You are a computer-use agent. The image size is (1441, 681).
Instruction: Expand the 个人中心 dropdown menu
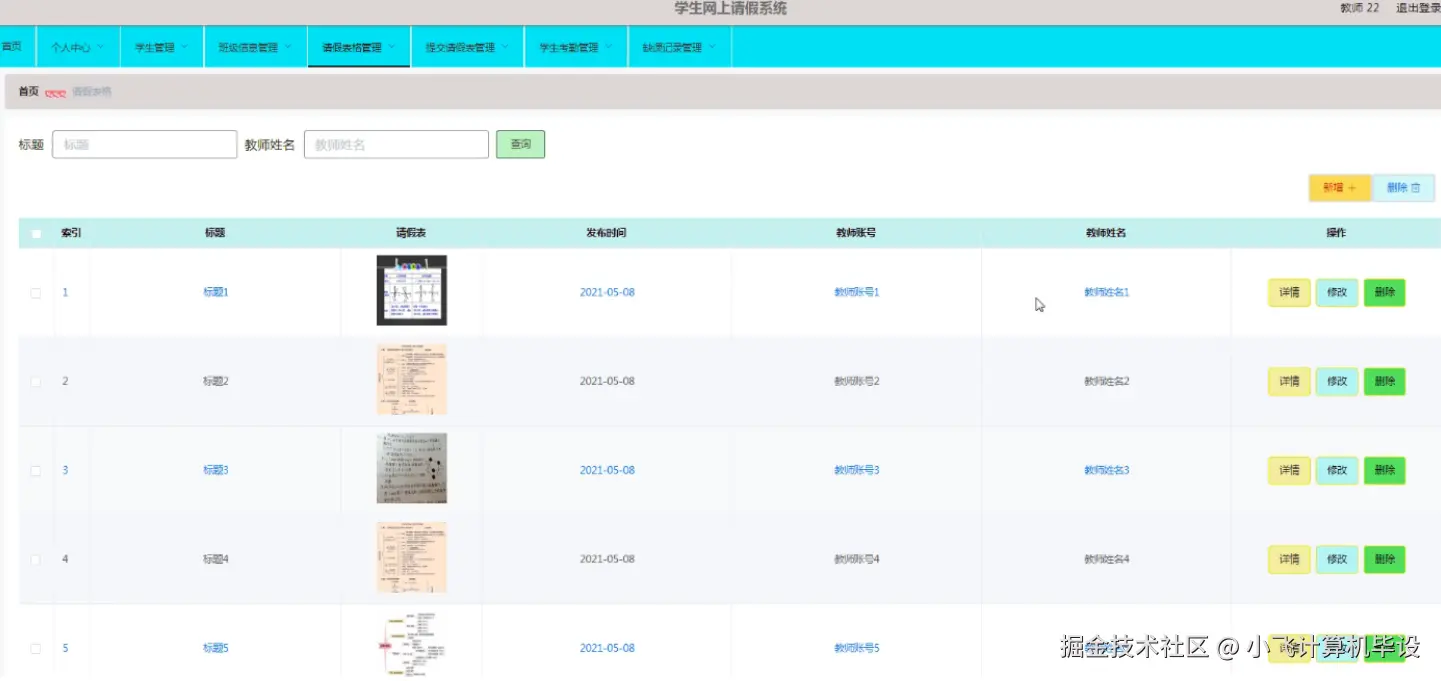78,47
